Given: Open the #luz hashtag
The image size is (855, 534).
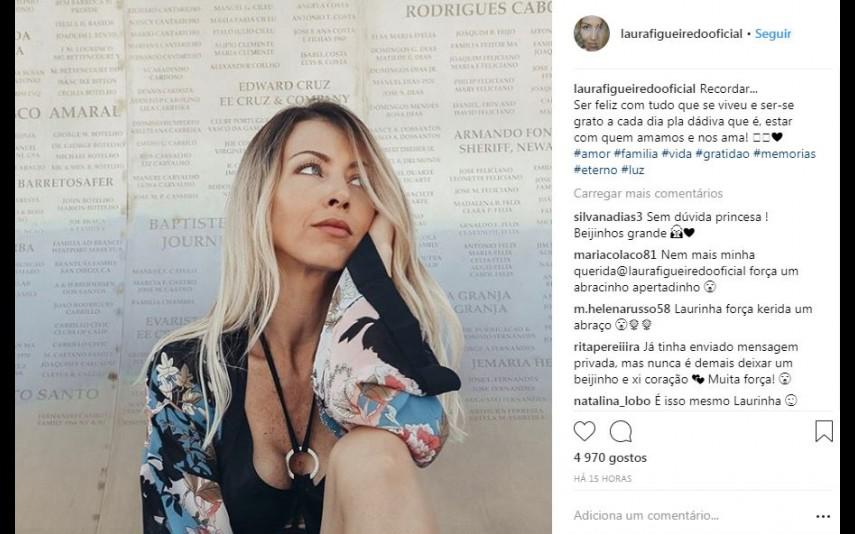Looking at the screenshot, I should coord(633,170).
